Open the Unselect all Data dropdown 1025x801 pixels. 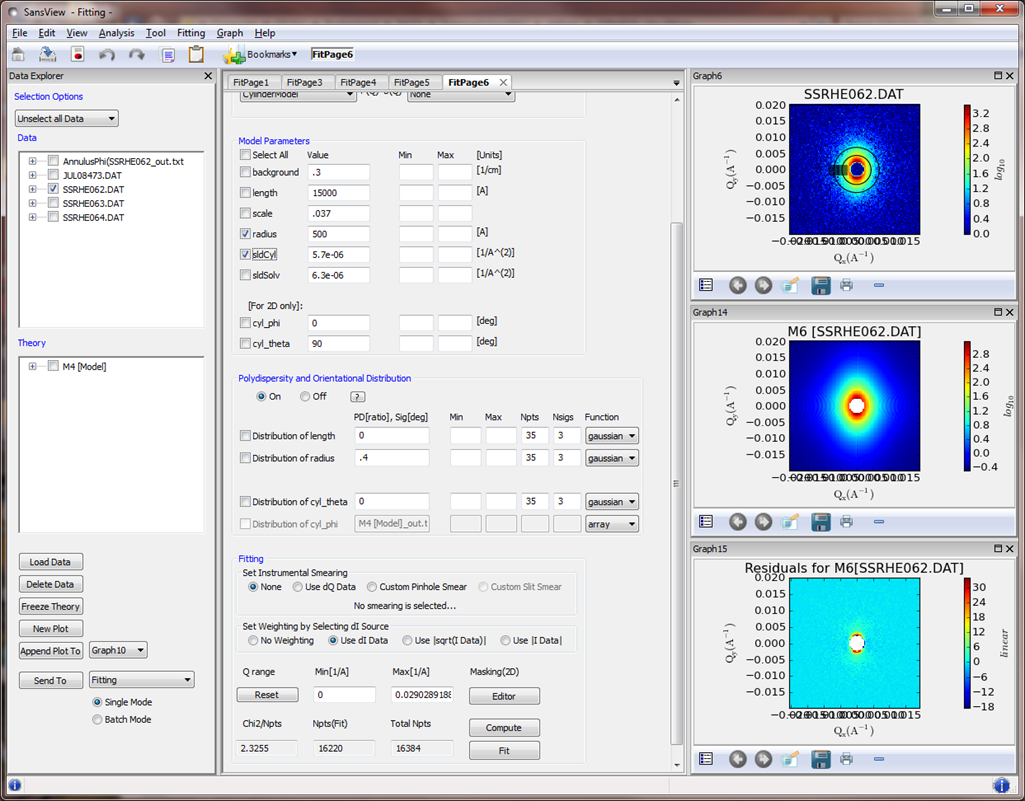[67, 118]
